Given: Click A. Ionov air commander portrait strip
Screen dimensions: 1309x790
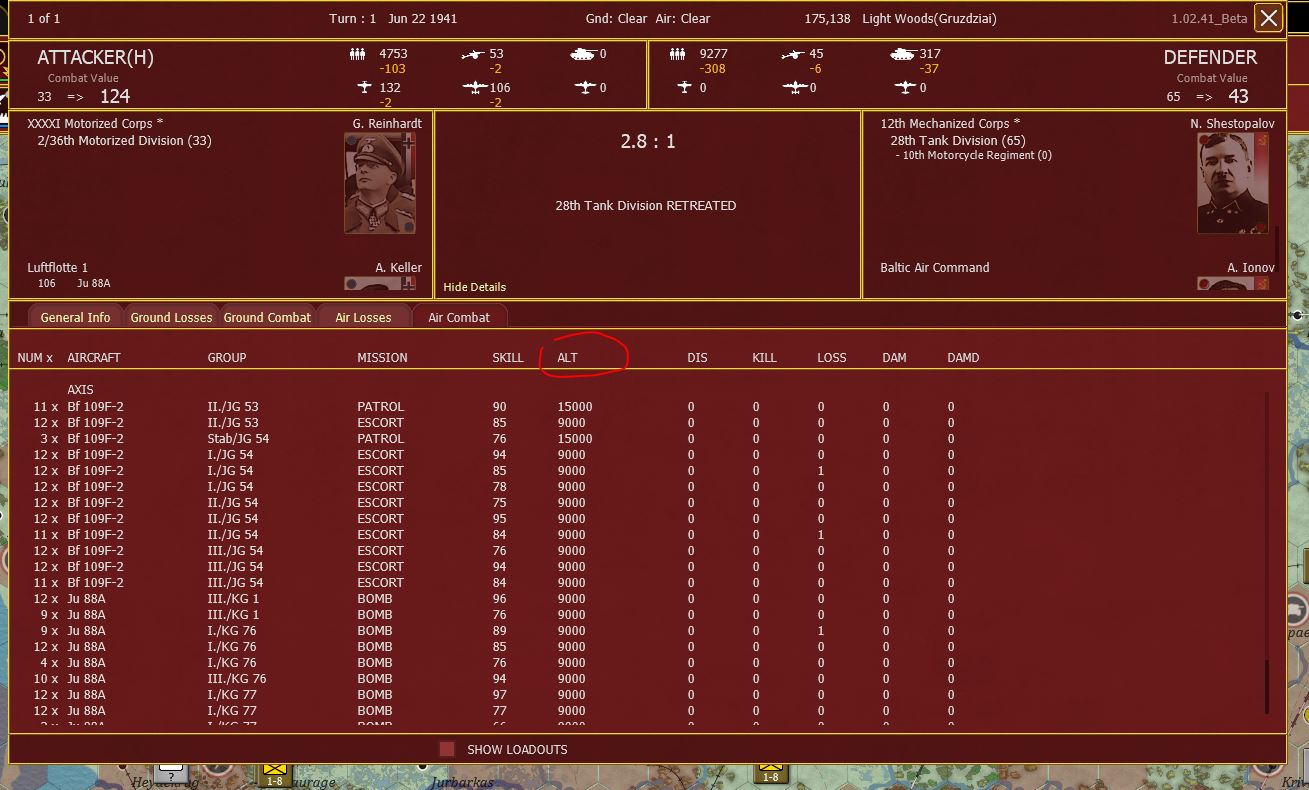Looking at the screenshot, I should [1233, 283].
